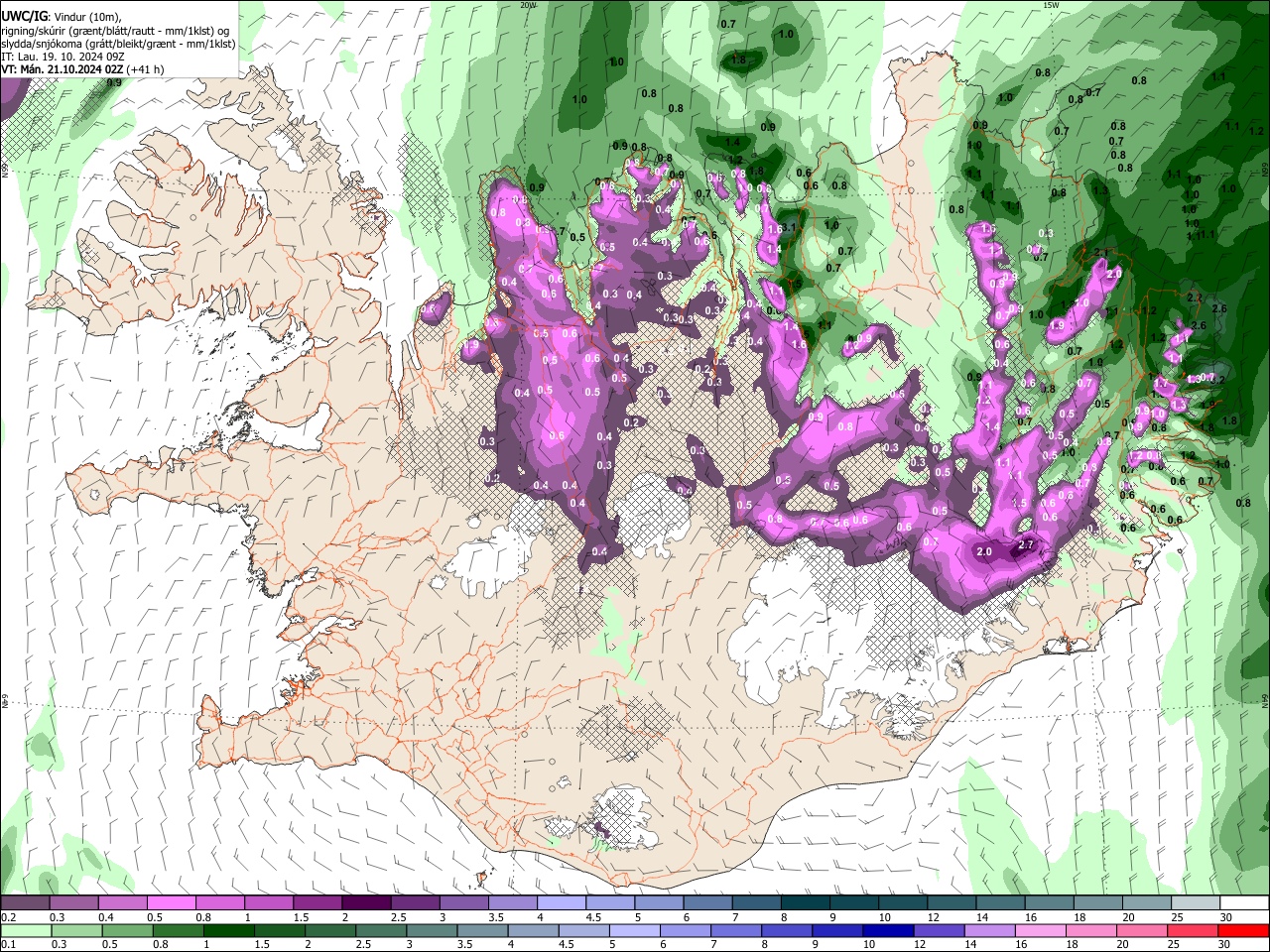
Task: Select upper legend swatch starting at 3
Action: point(463,903)
